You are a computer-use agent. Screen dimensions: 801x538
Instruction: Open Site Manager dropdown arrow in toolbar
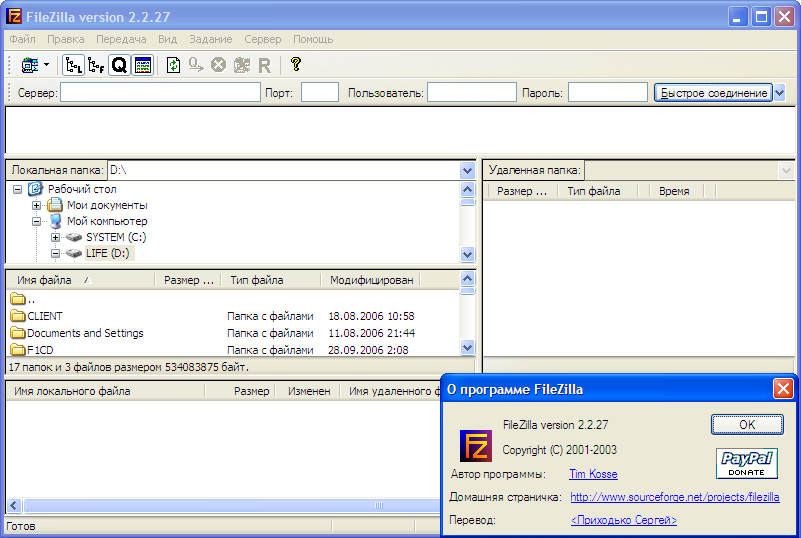(46, 65)
